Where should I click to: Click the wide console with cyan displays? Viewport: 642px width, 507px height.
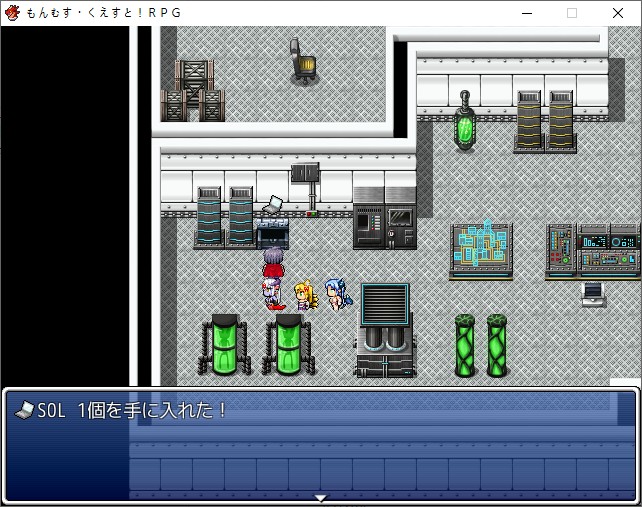[608, 250]
